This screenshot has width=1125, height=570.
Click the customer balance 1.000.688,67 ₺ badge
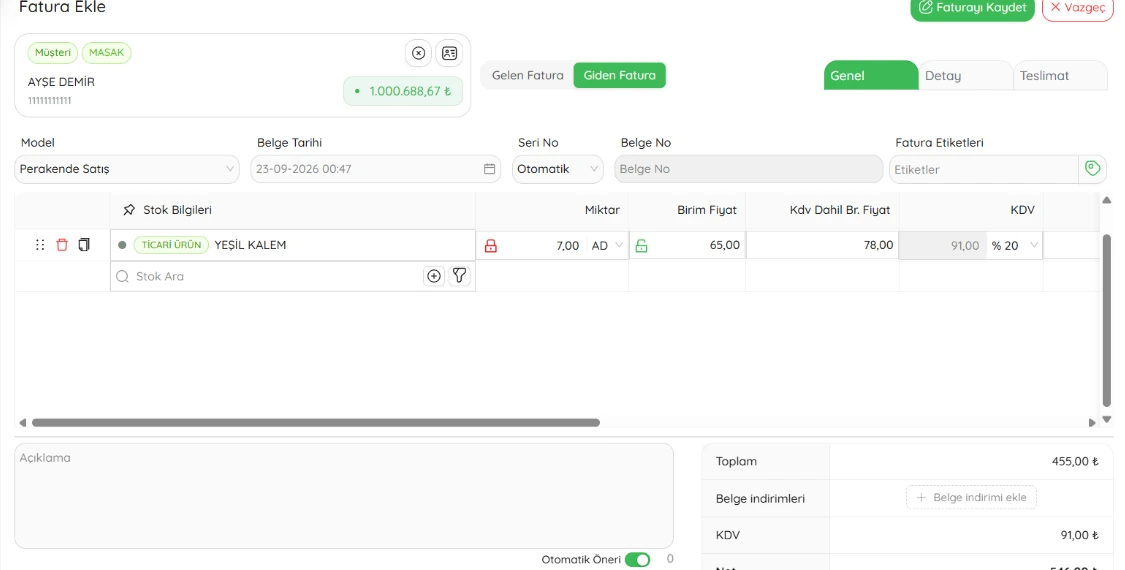tap(403, 91)
